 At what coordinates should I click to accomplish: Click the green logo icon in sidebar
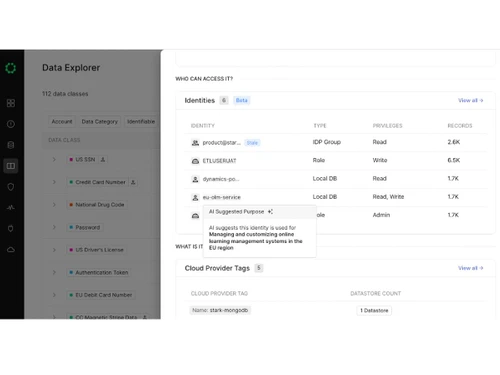tap(11, 68)
